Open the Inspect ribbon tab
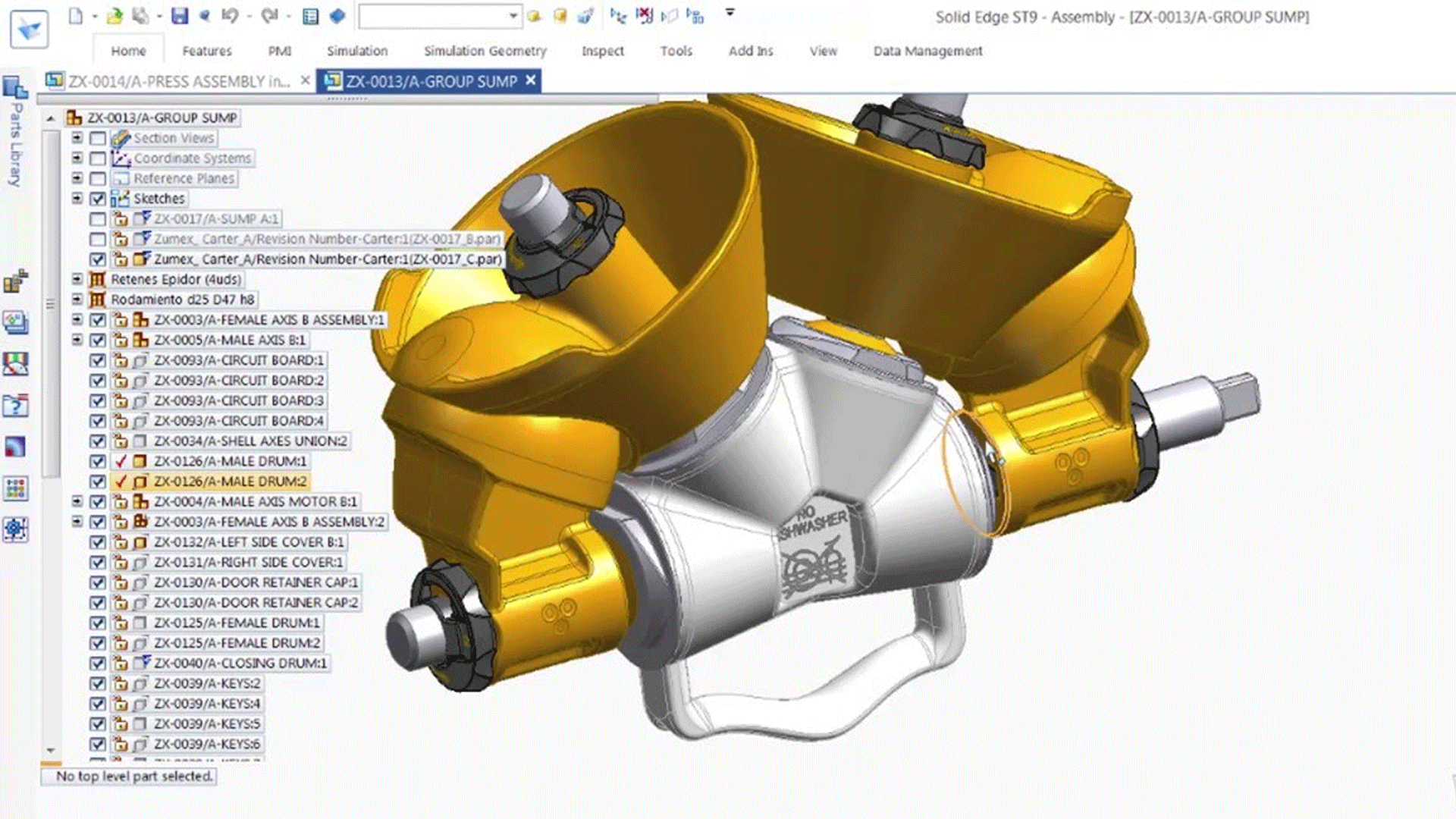The height and width of the screenshot is (819, 1456). 603,51
